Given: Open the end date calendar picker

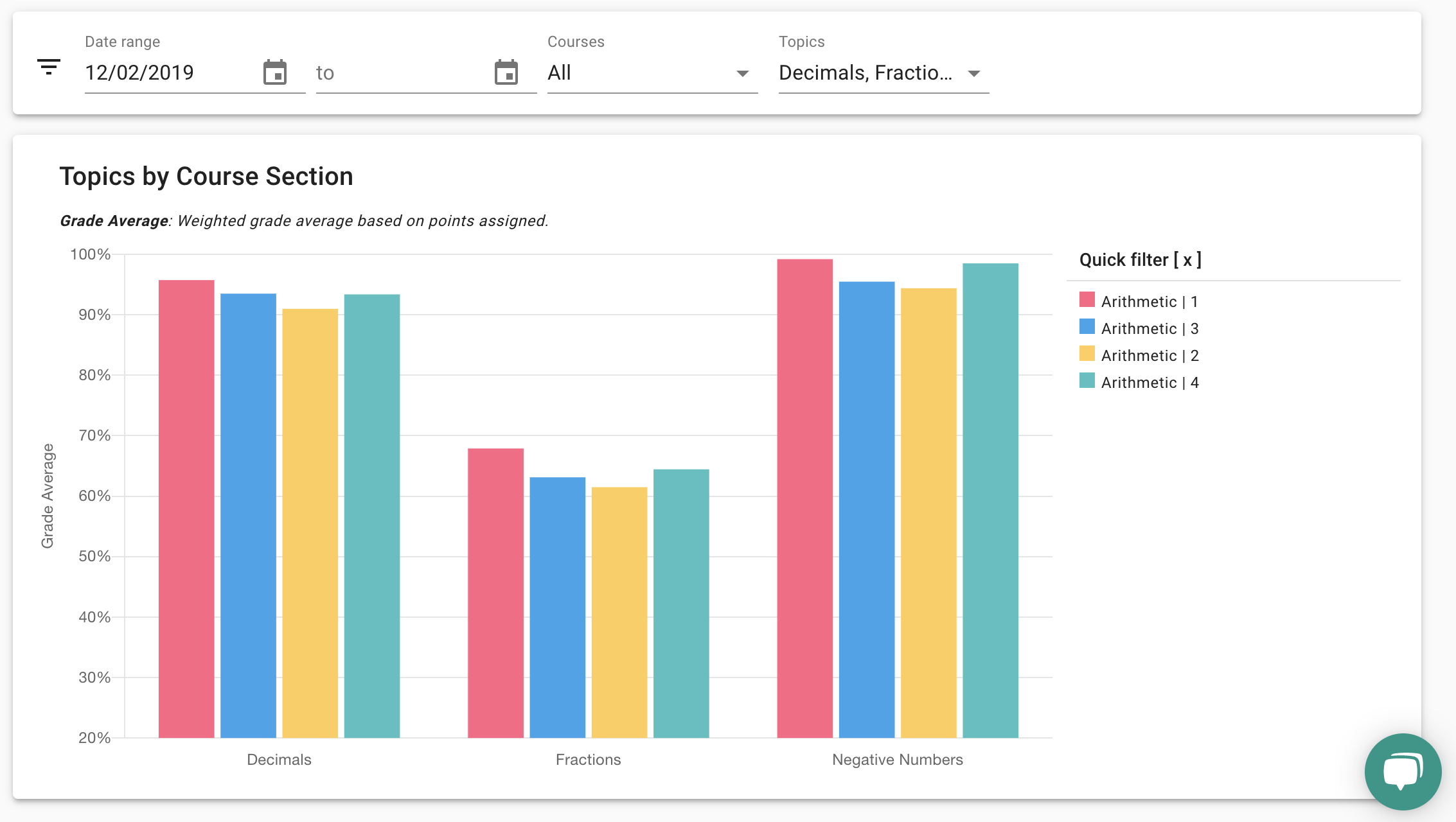Looking at the screenshot, I should (506, 73).
